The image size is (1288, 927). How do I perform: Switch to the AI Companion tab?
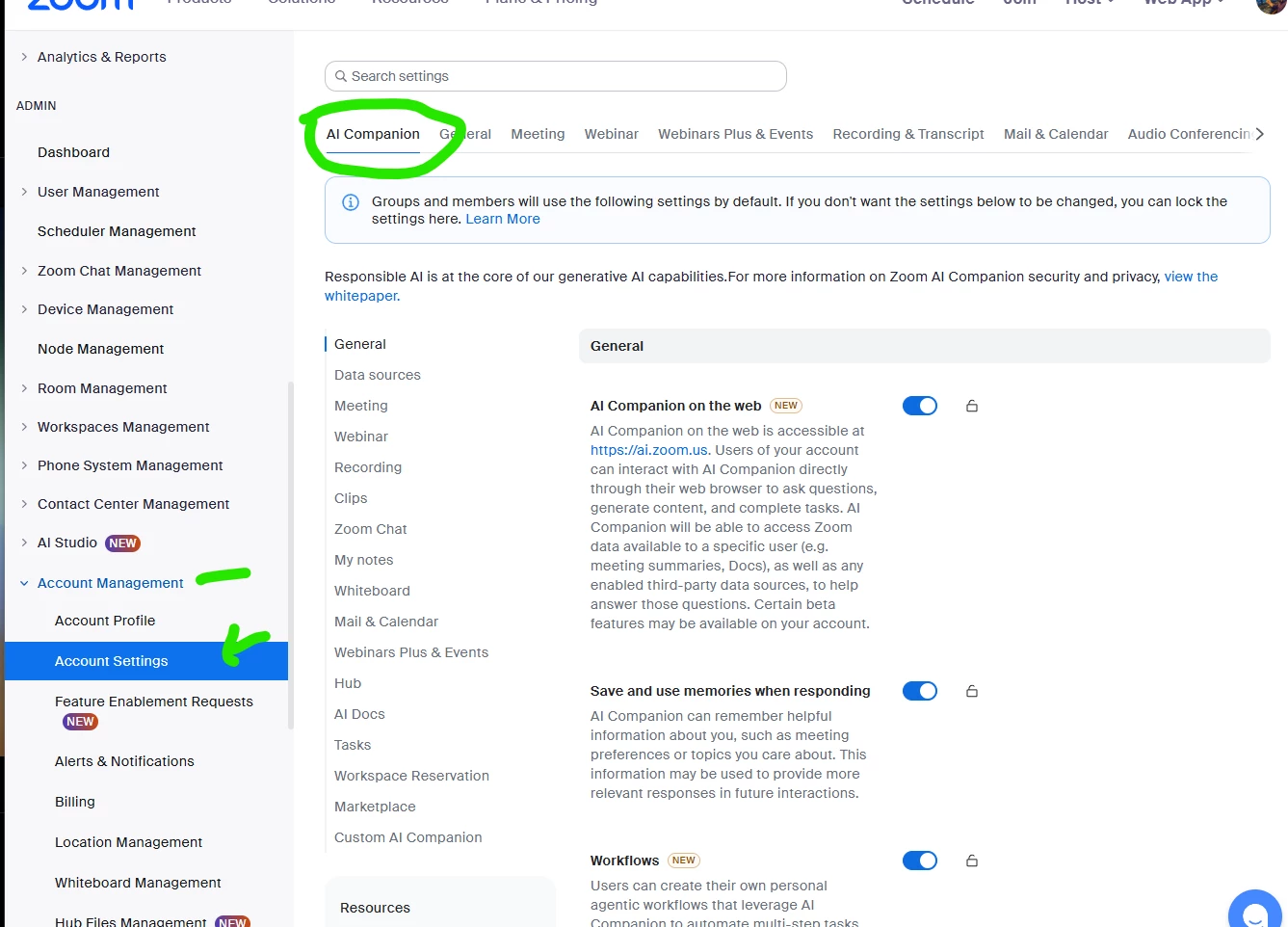[373, 134]
